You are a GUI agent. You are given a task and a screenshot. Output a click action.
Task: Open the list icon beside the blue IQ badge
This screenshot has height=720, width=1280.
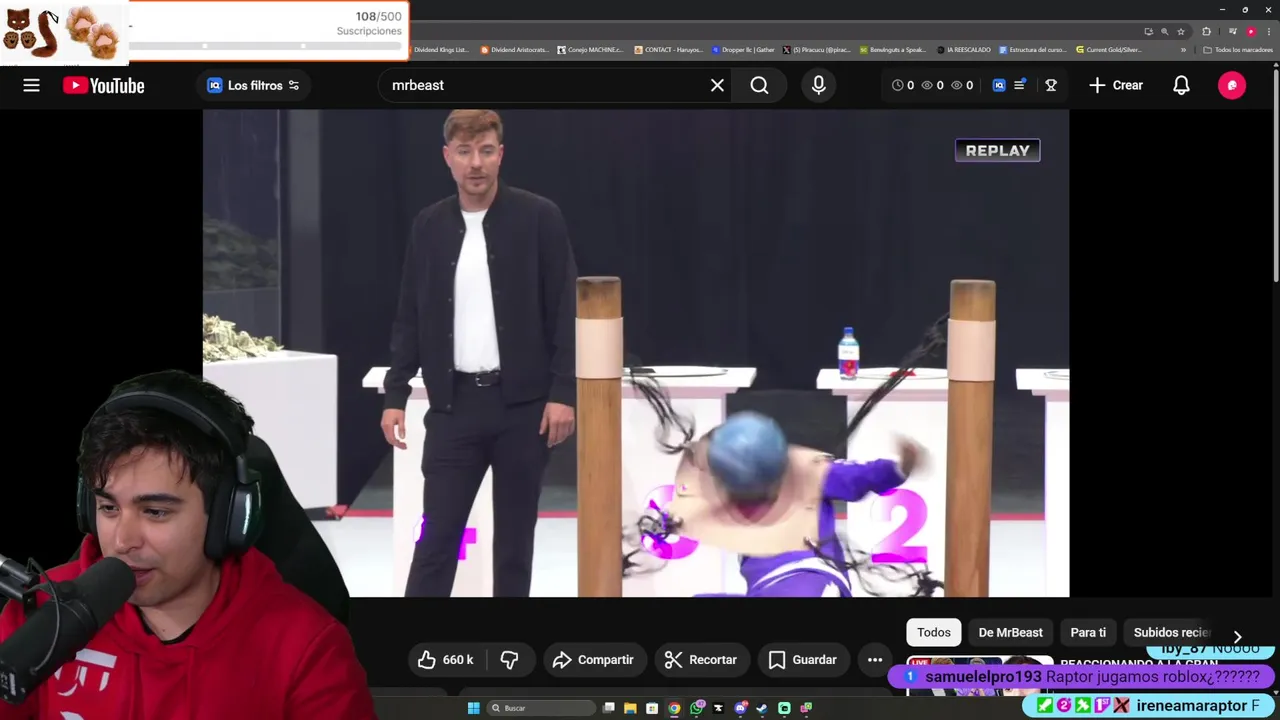click(x=1020, y=85)
